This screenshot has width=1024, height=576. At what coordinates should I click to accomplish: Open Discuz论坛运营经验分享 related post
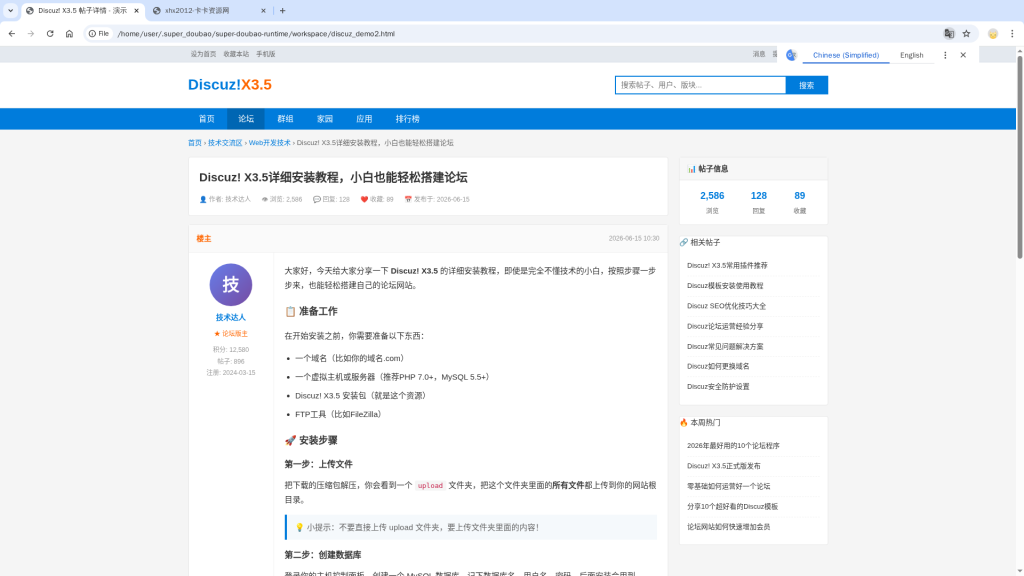(x=725, y=327)
